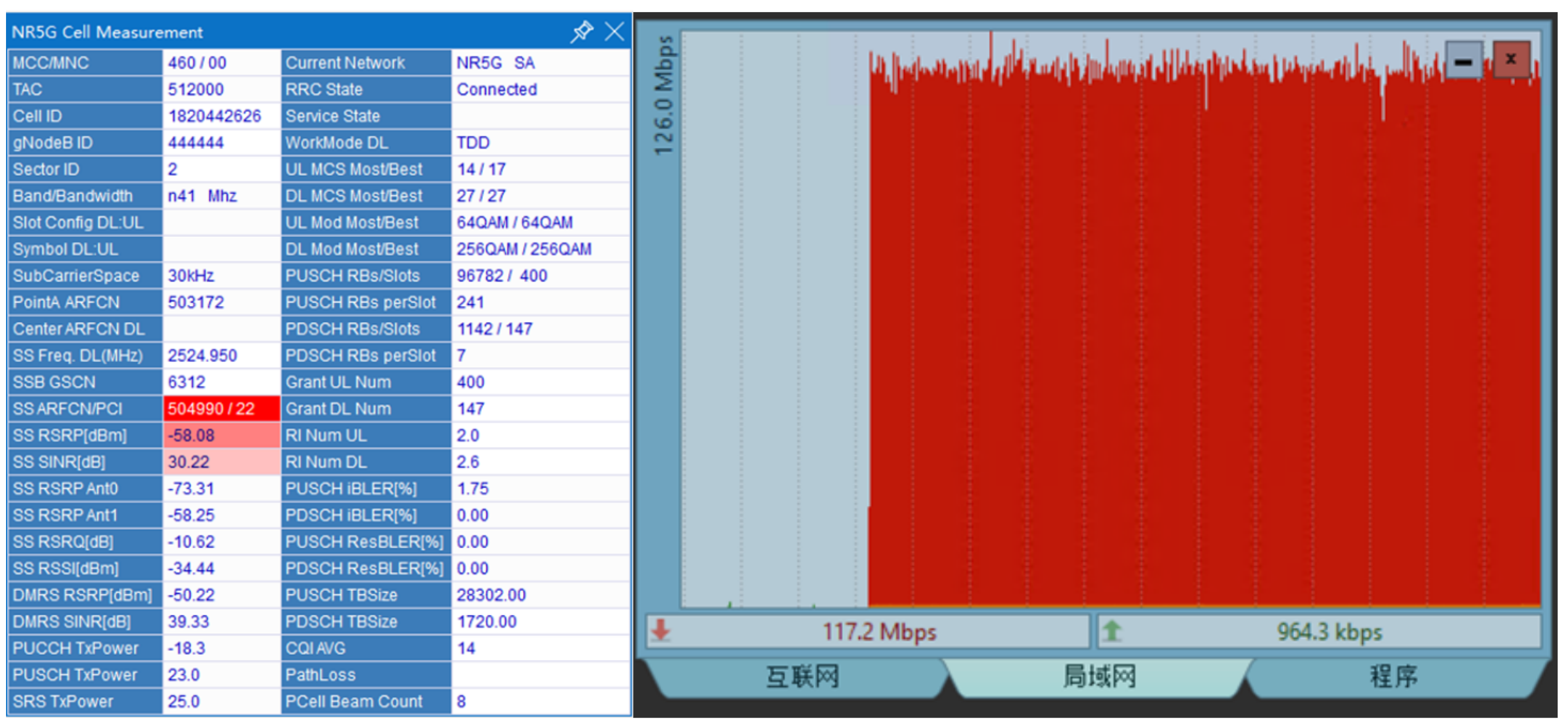1568x727 pixels.
Task: Click the RI Num DL value 2.6
Action: (x=468, y=461)
